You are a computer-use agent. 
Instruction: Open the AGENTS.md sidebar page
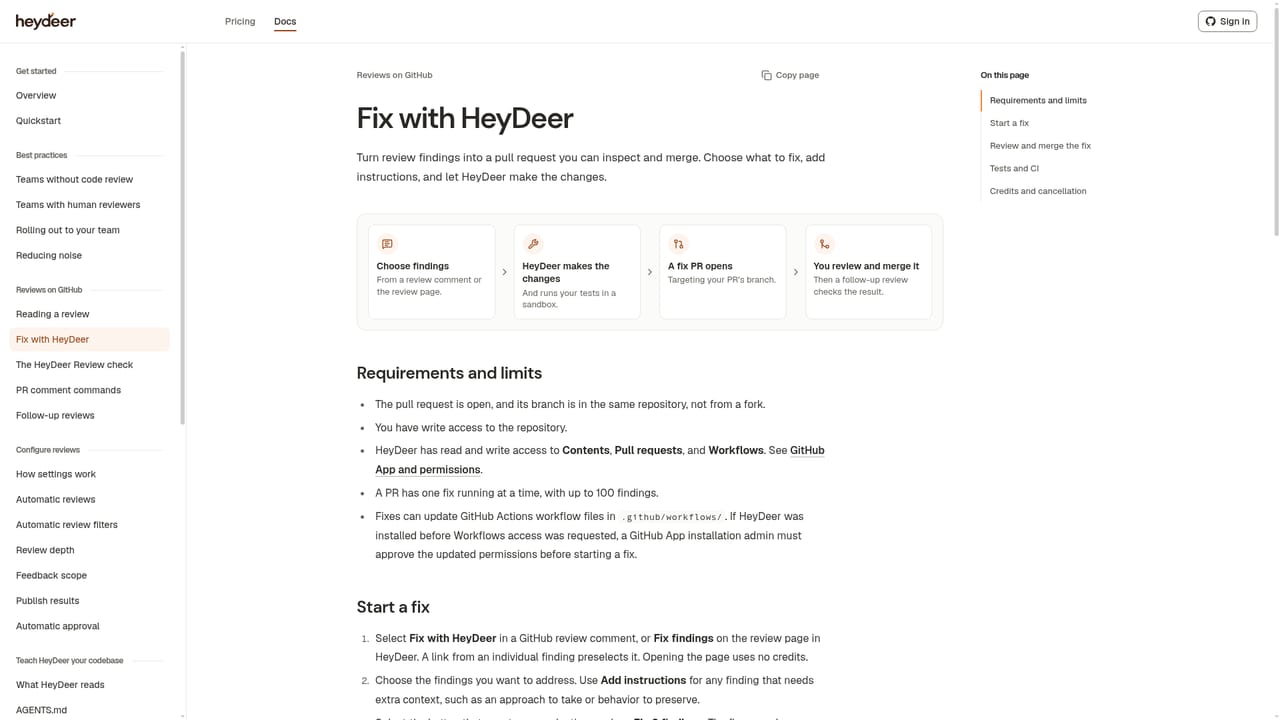89,710
